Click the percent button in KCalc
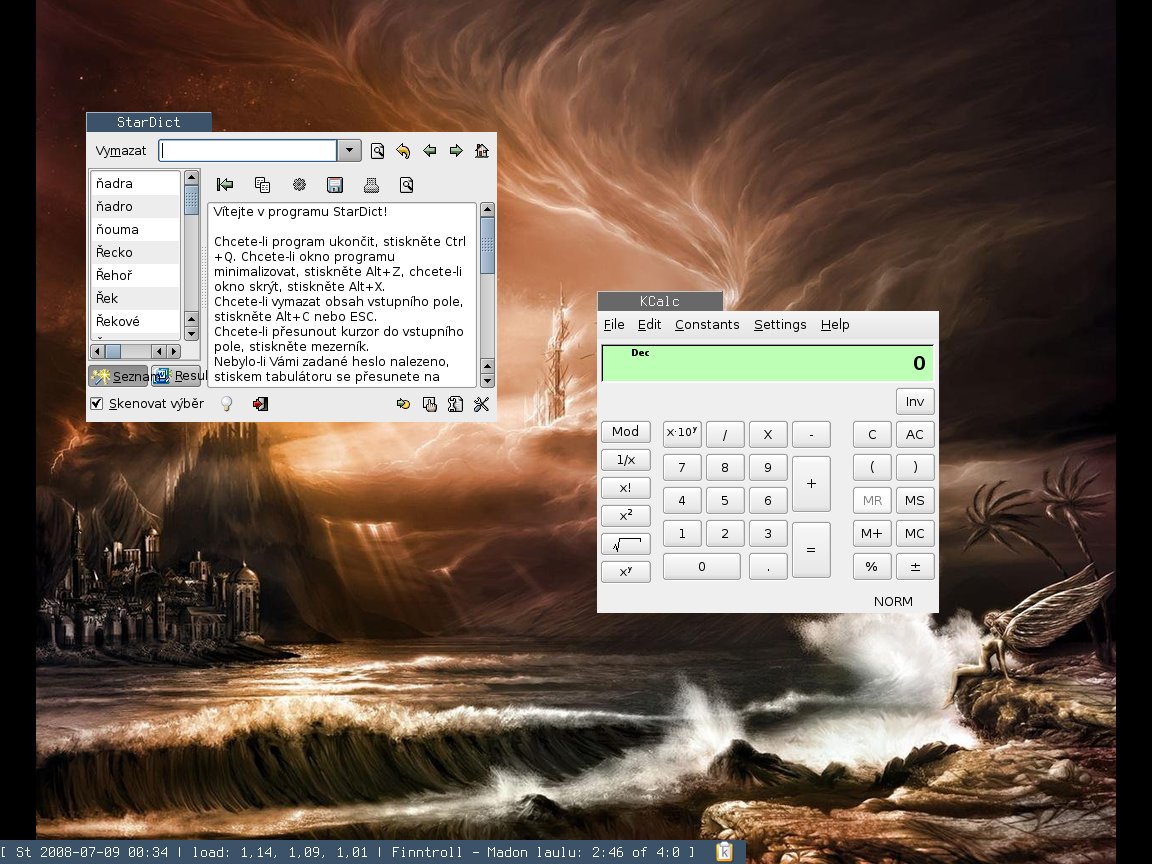The image size is (1152, 864). click(x=872, y=566)
